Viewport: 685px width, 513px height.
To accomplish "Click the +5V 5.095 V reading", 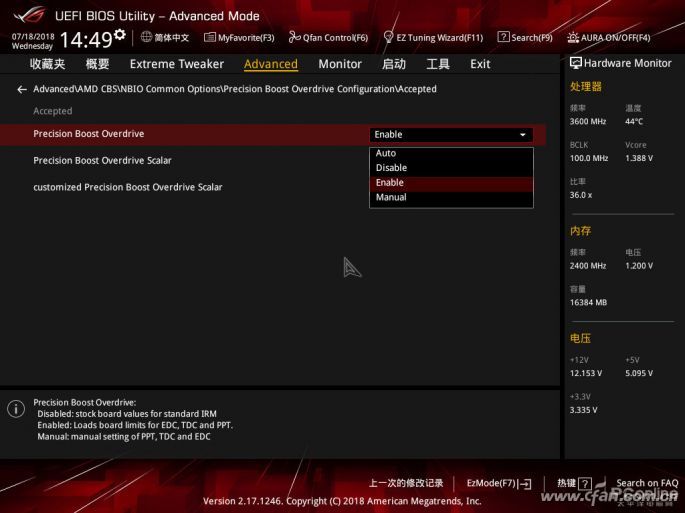I will pos(639,373).
